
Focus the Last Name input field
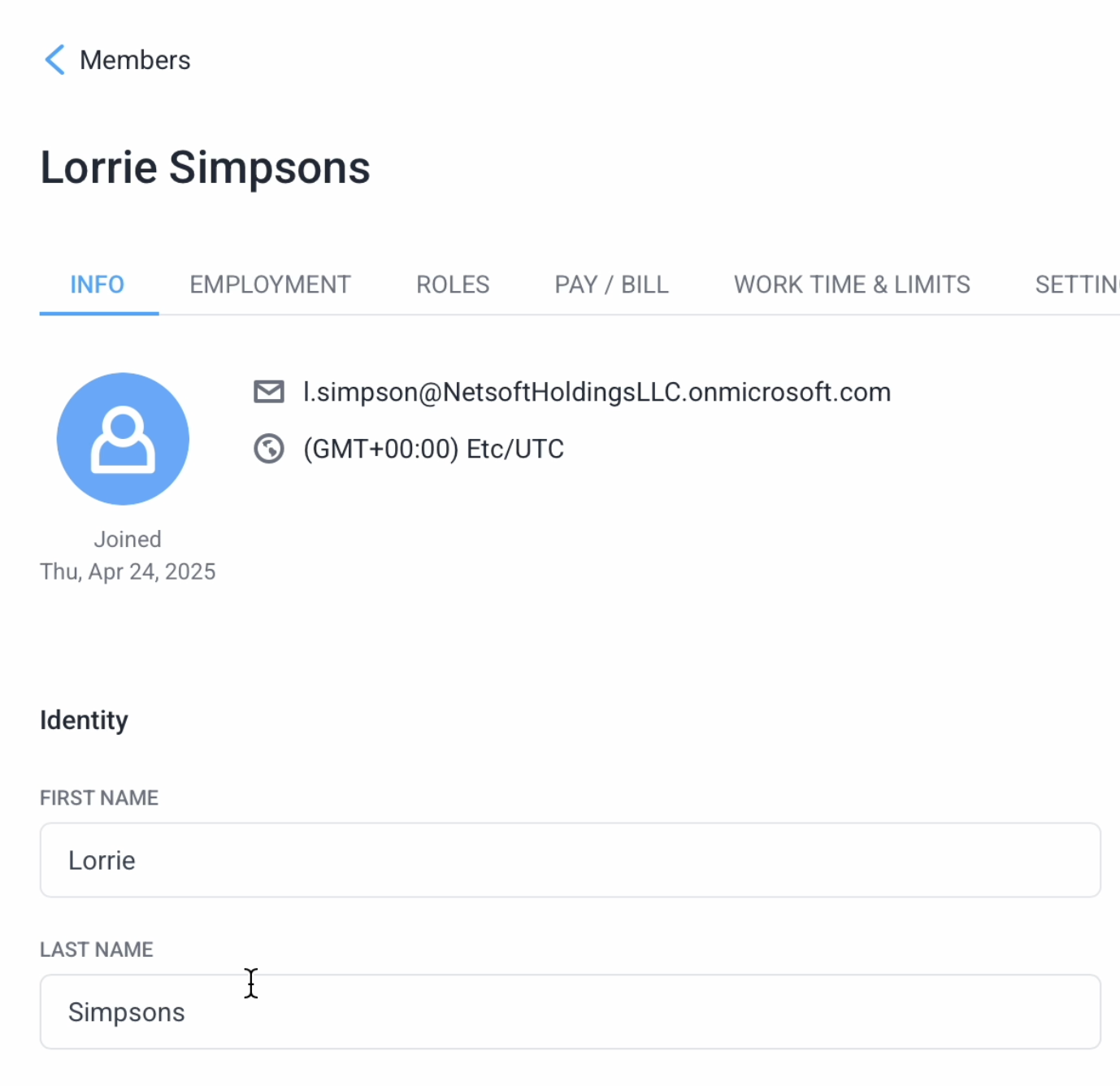(571, 1012)
